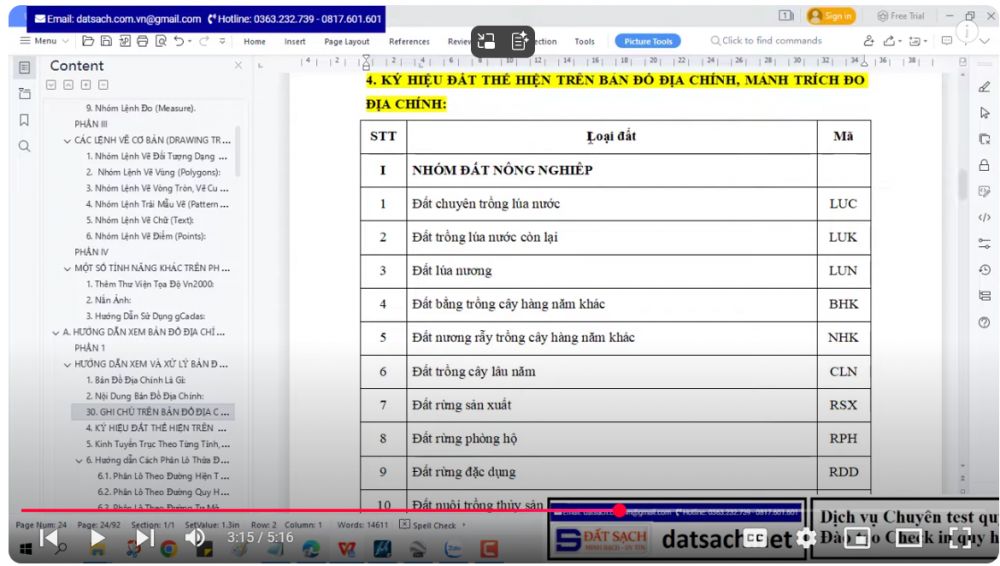Open the sliders settings icon in right sidebar
Image resolution: width=1000 pixels, height=566 pixels.
[985, 244]
